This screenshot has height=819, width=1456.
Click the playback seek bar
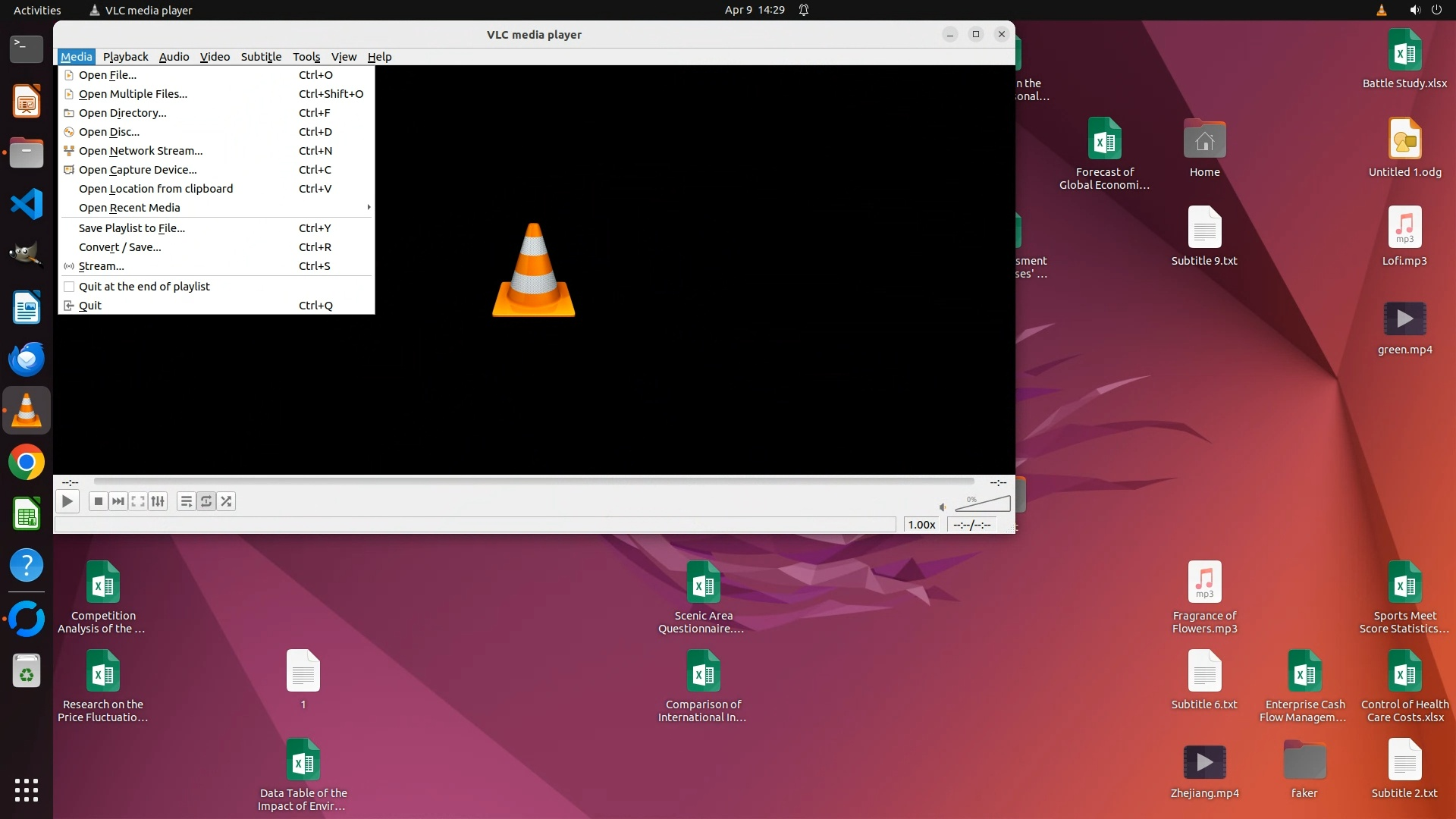tap(533, 482)
